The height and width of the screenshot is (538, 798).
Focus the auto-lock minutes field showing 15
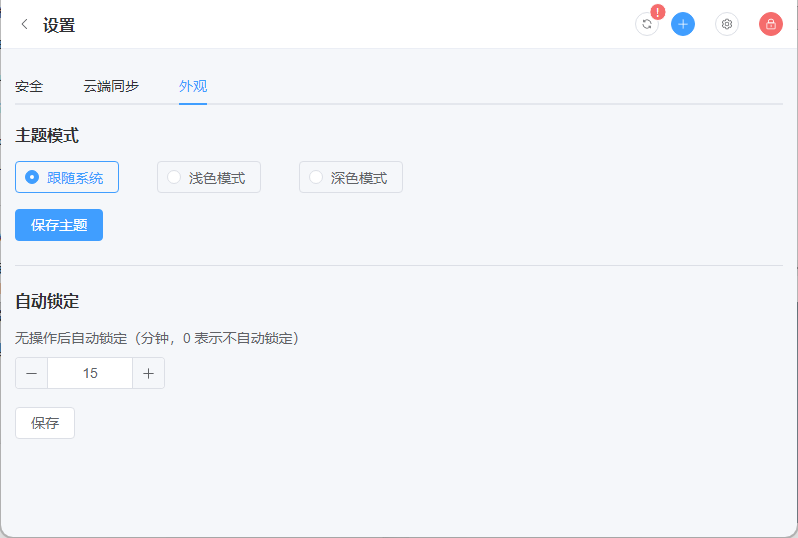pos(90,373)
